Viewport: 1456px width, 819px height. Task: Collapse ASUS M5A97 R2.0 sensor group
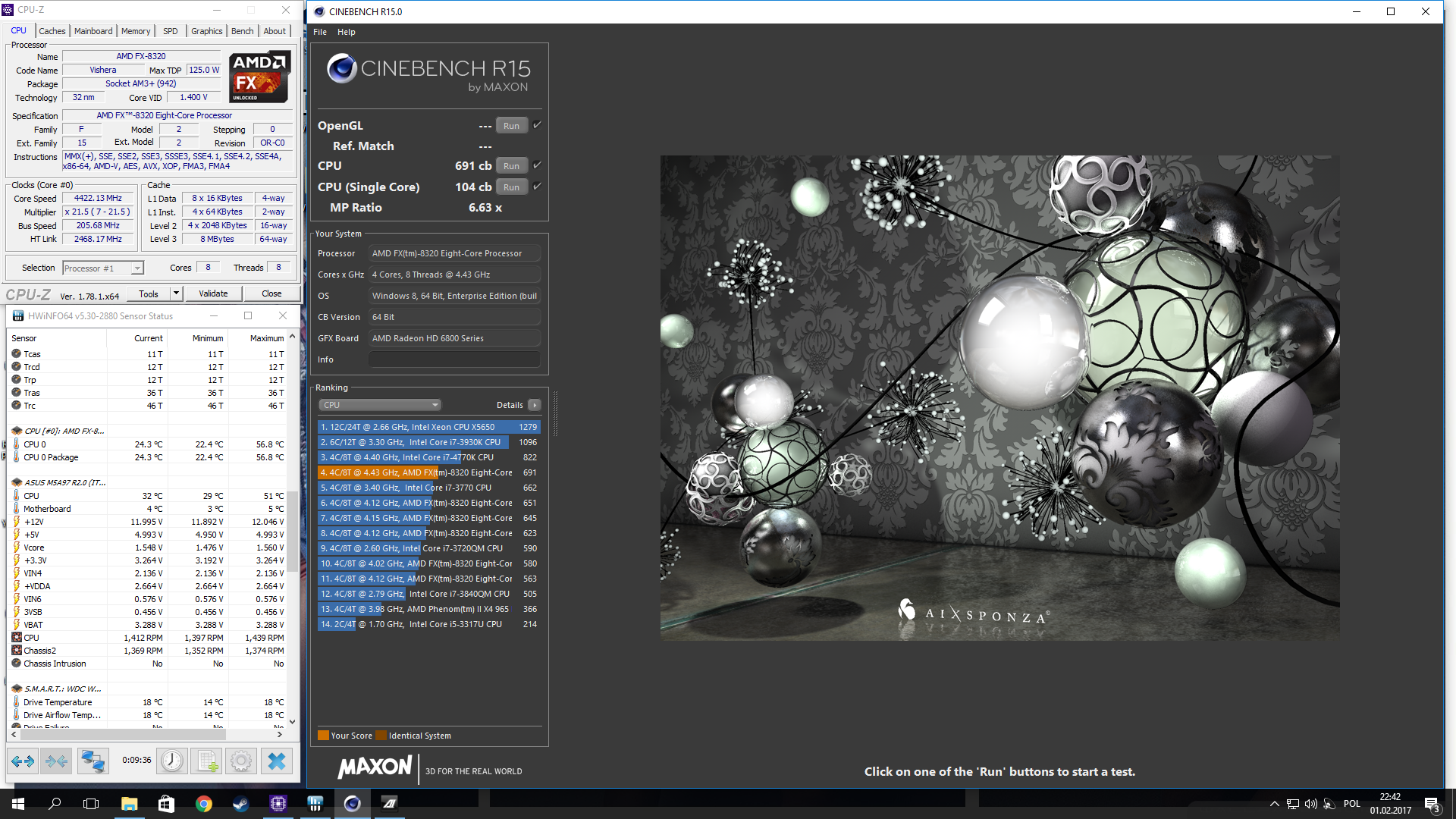pyautogui.click(x=17, y=482)
